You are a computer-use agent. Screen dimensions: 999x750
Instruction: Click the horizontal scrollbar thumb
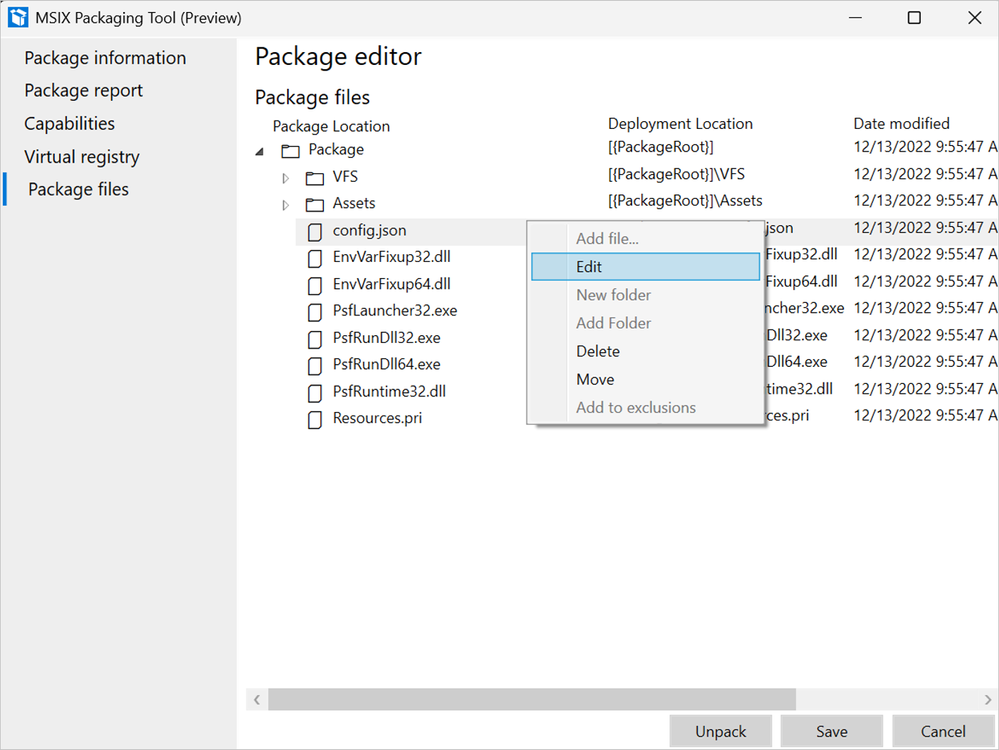(532, 699)
